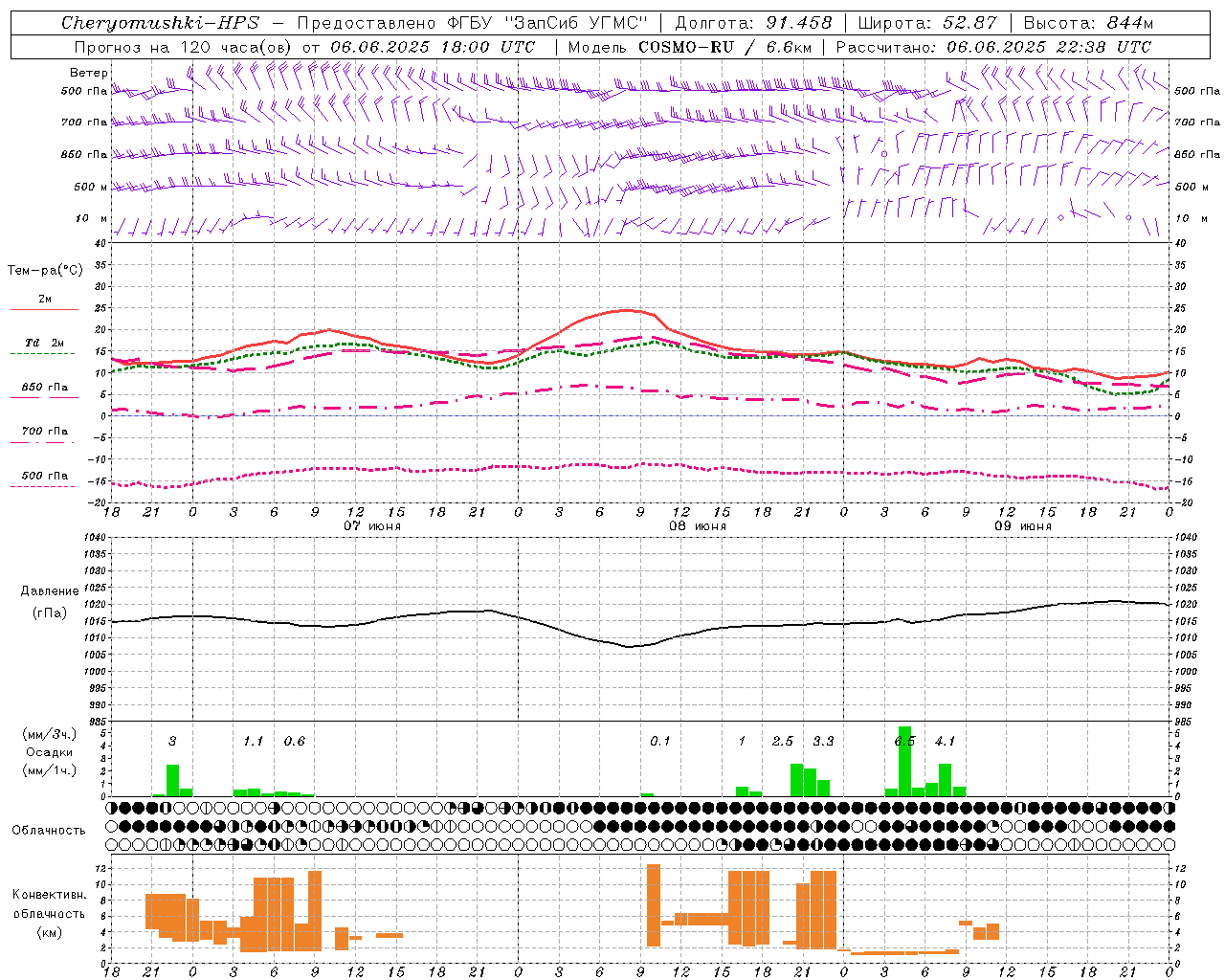Click the 0.6 precipitation total

(294, 741)
